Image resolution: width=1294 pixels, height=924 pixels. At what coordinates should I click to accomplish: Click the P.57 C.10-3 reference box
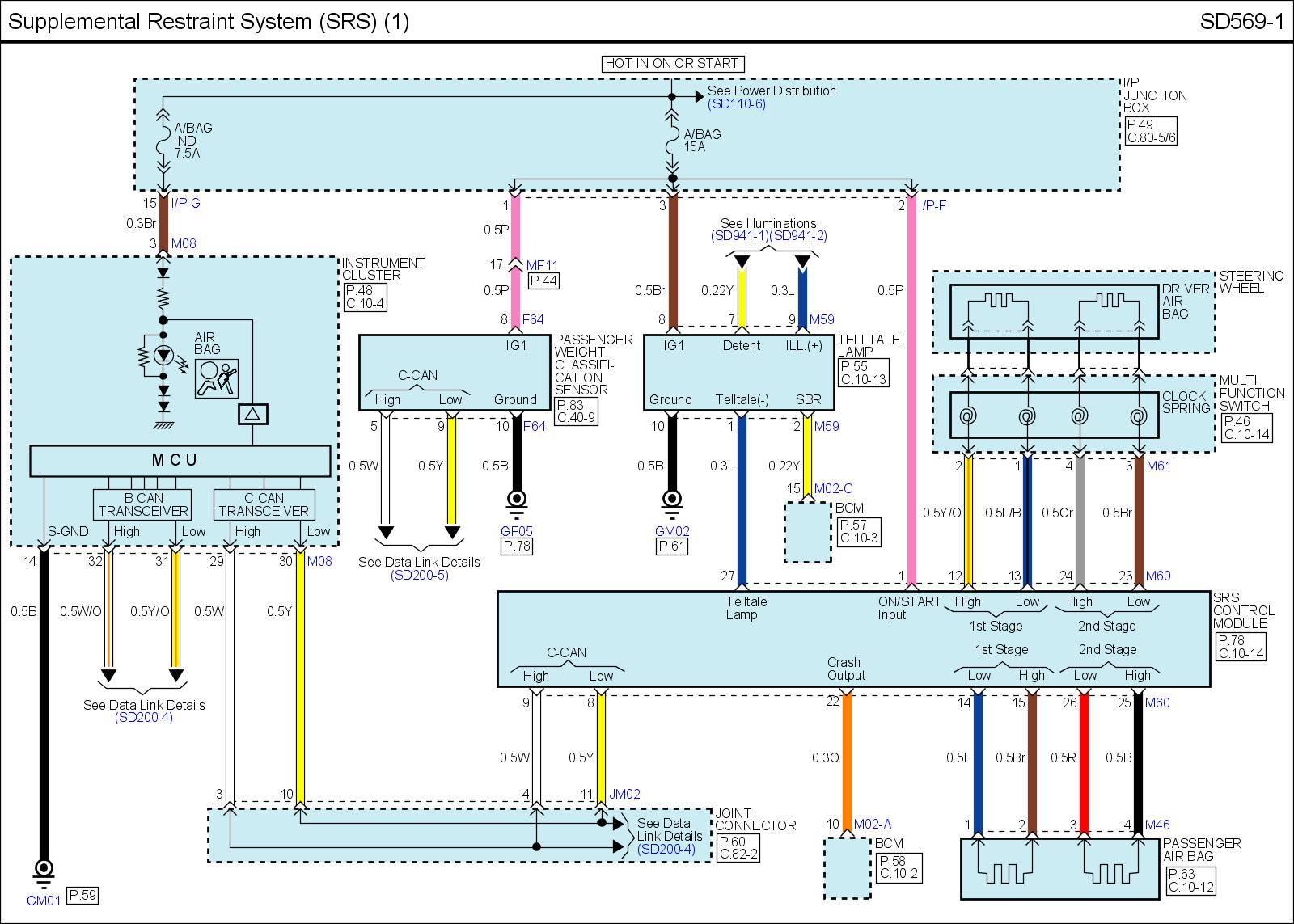(861, 531)
